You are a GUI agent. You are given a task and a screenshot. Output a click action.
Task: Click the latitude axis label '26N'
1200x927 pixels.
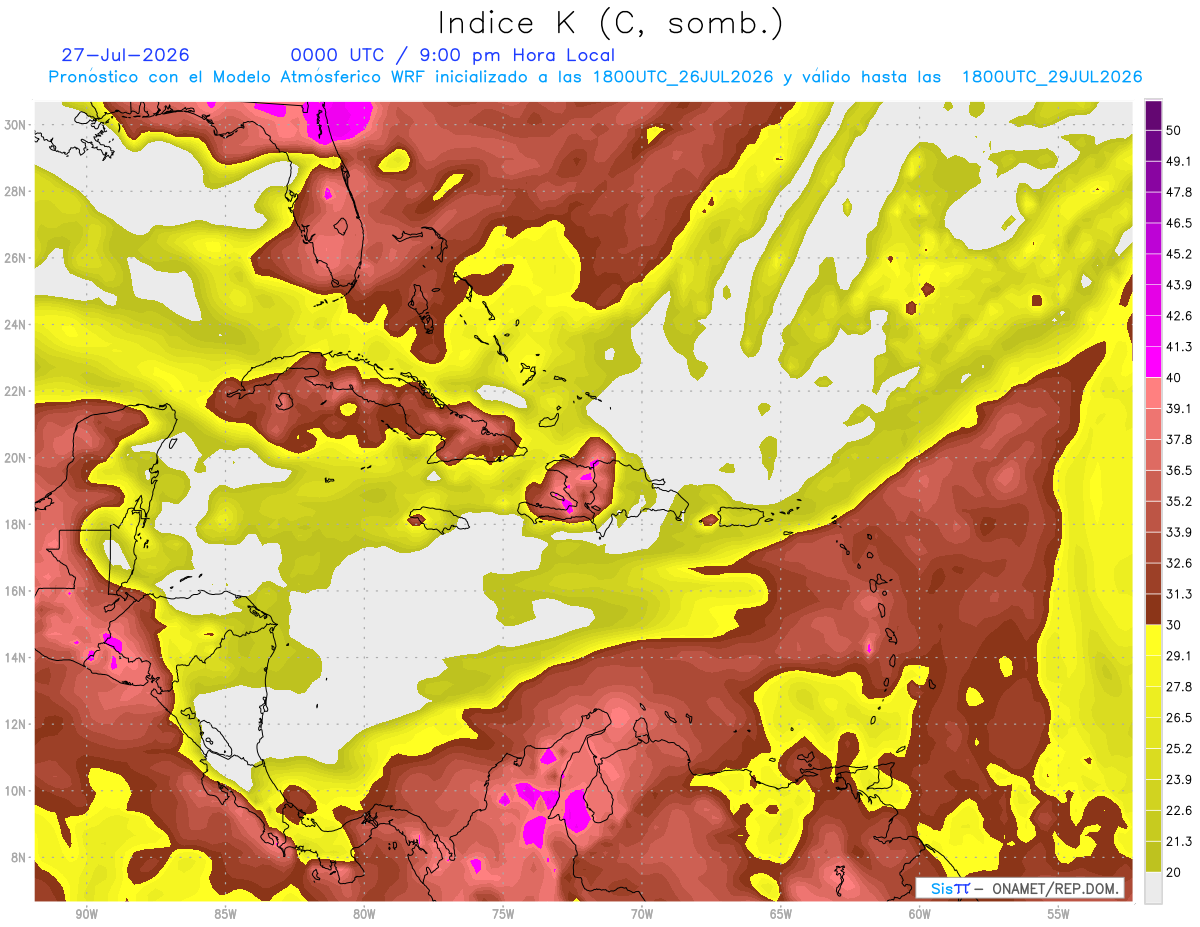[15, 258]
